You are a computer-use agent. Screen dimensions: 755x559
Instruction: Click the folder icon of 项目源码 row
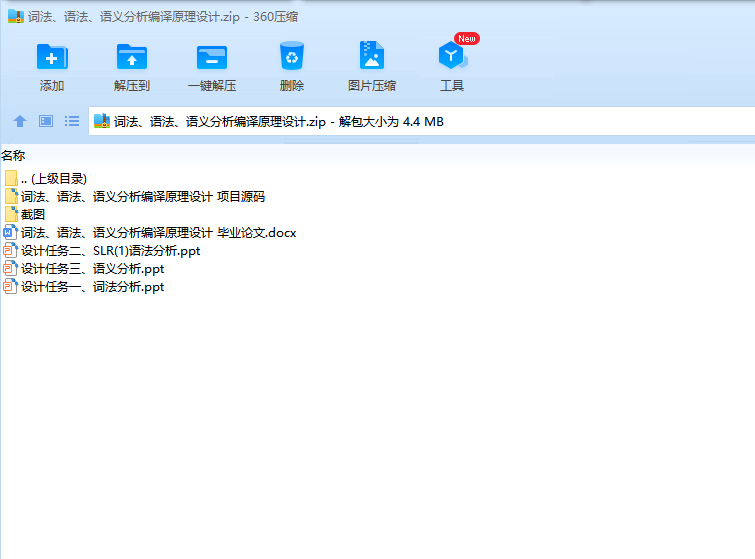point(11,196)
